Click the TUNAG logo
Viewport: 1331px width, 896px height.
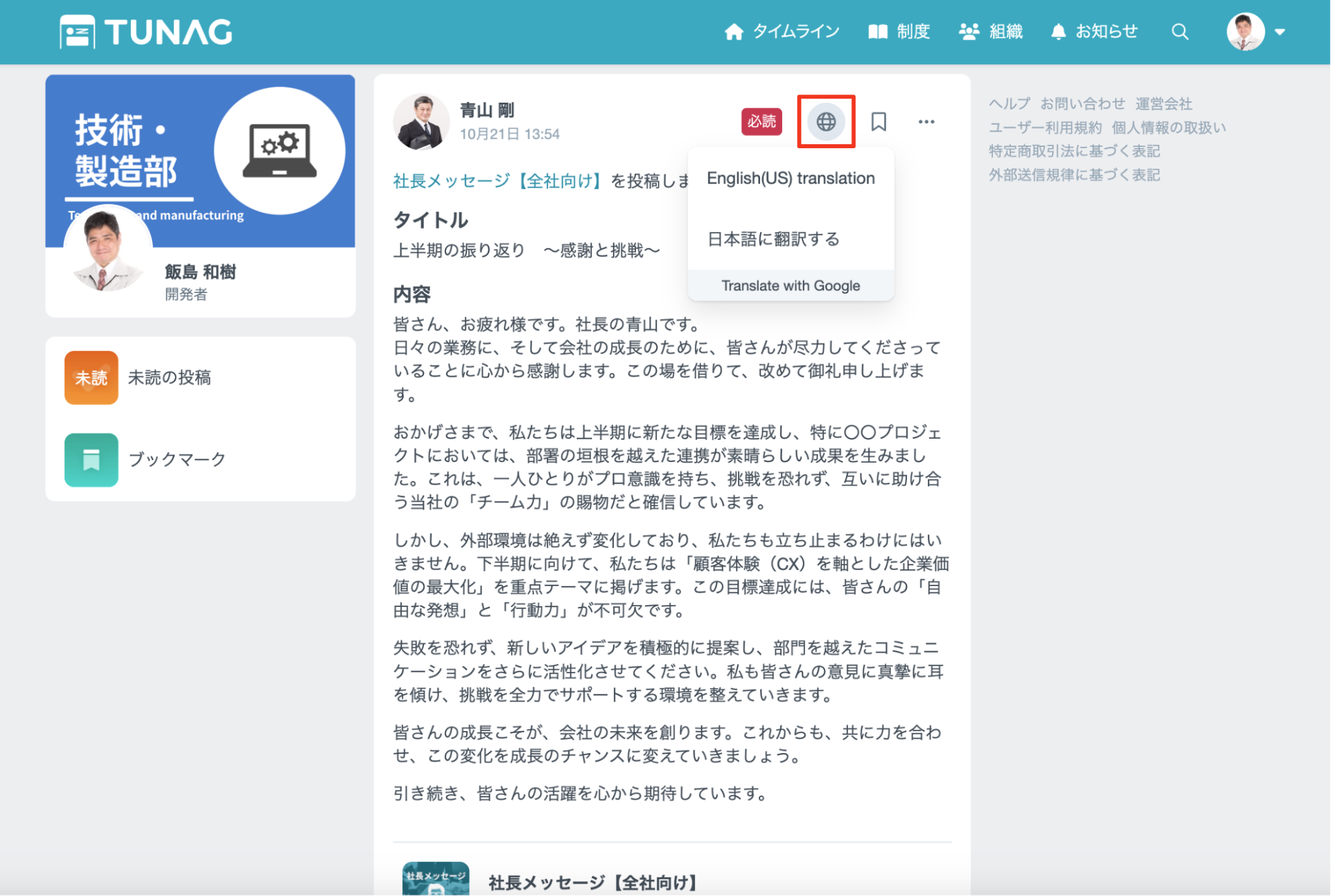[x=146, y=32]
